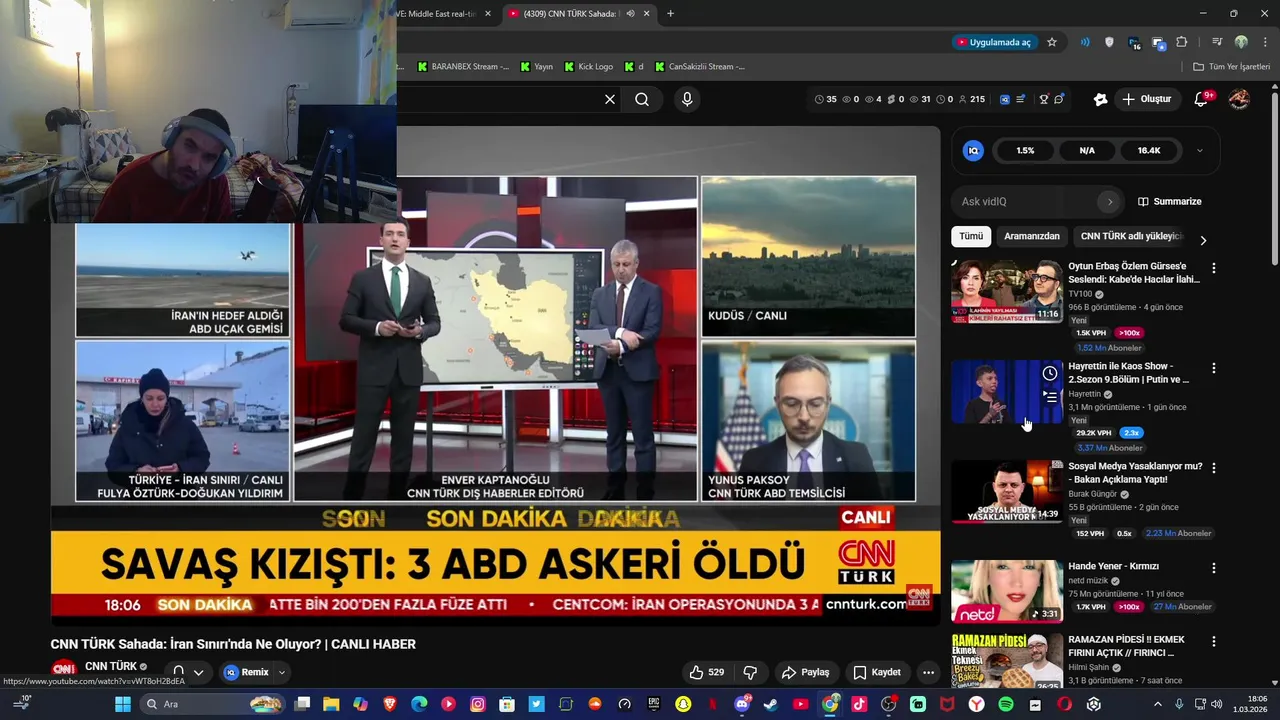
Task: Close the CNN TÜRK Sahada browser tab
Action: coord(647,14)
